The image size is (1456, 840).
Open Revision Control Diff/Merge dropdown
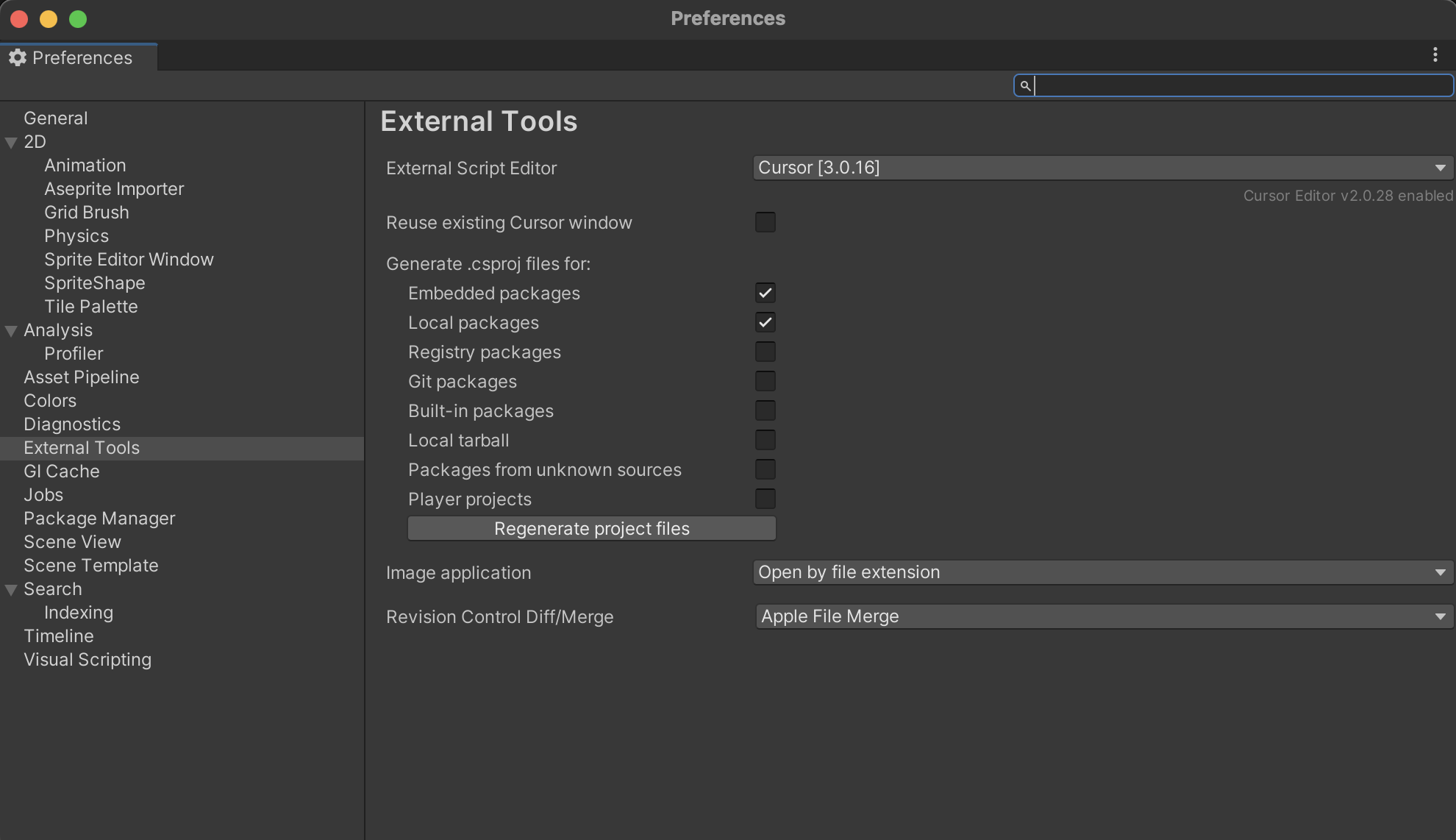(1105, 616)
